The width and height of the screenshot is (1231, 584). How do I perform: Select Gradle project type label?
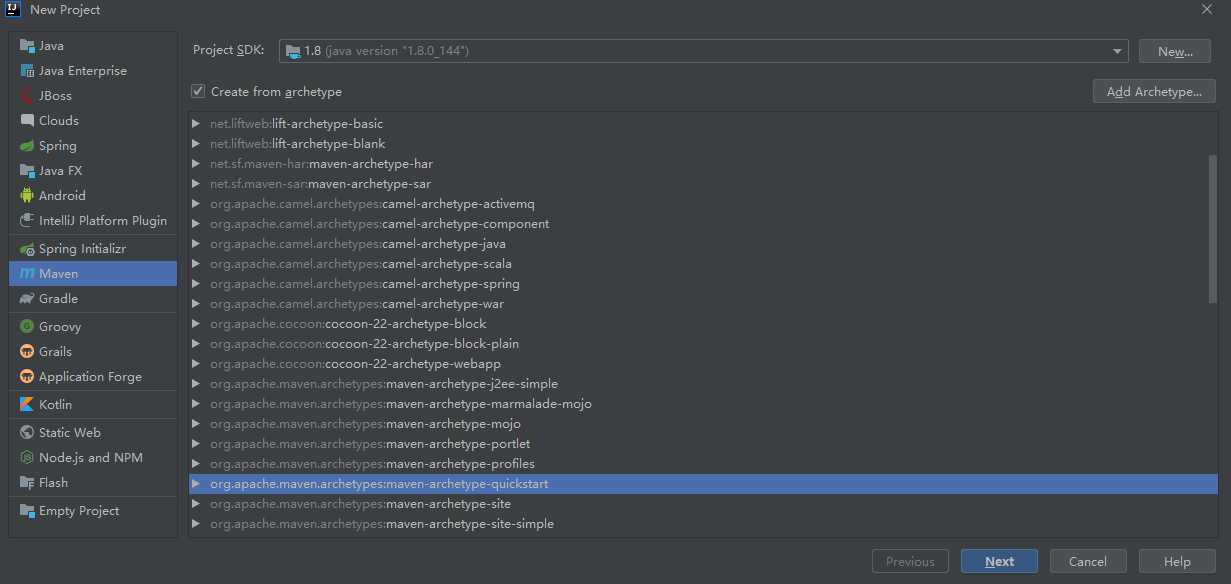point(58,299)
